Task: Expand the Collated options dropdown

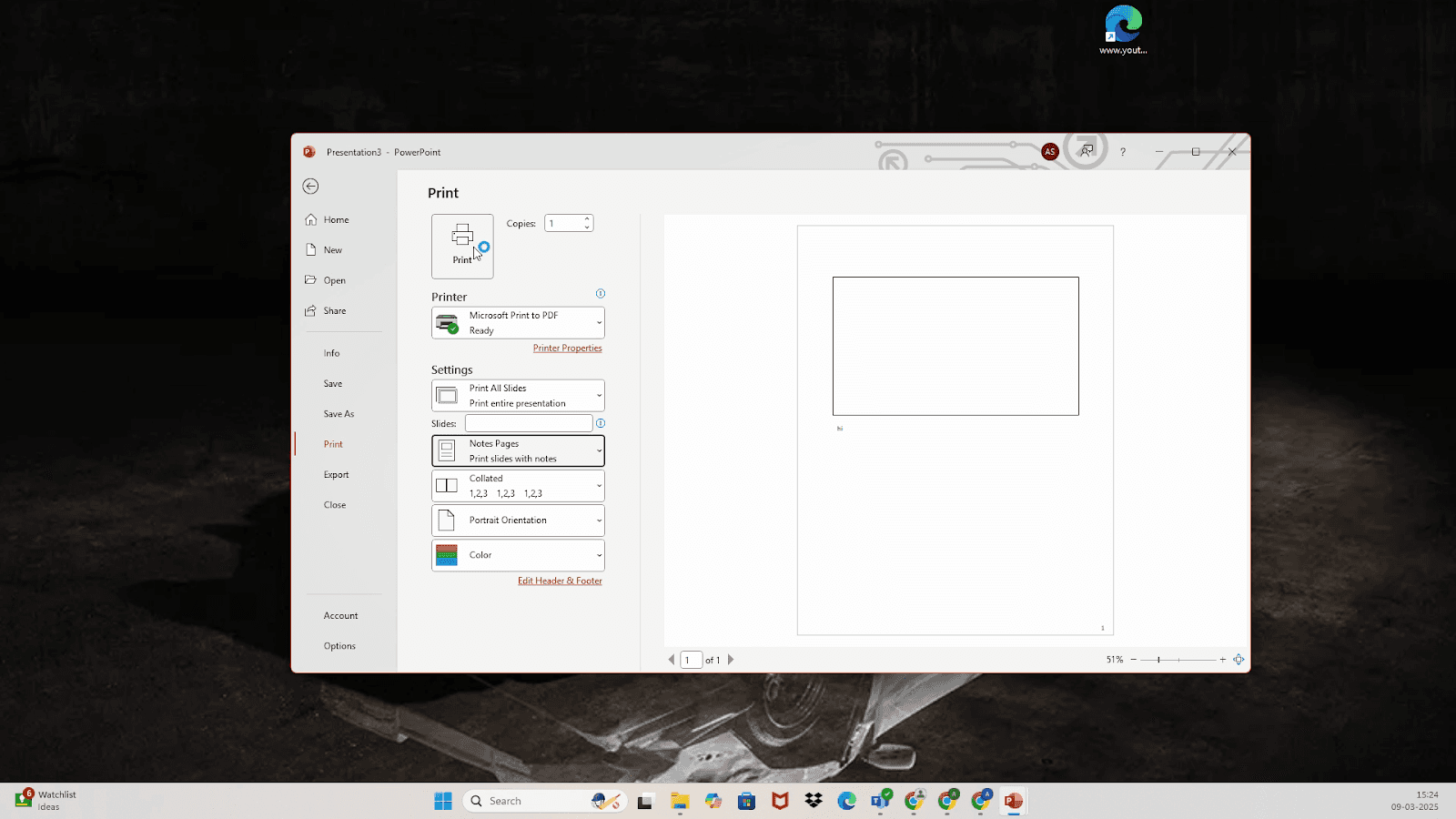Action: (518, 485)
